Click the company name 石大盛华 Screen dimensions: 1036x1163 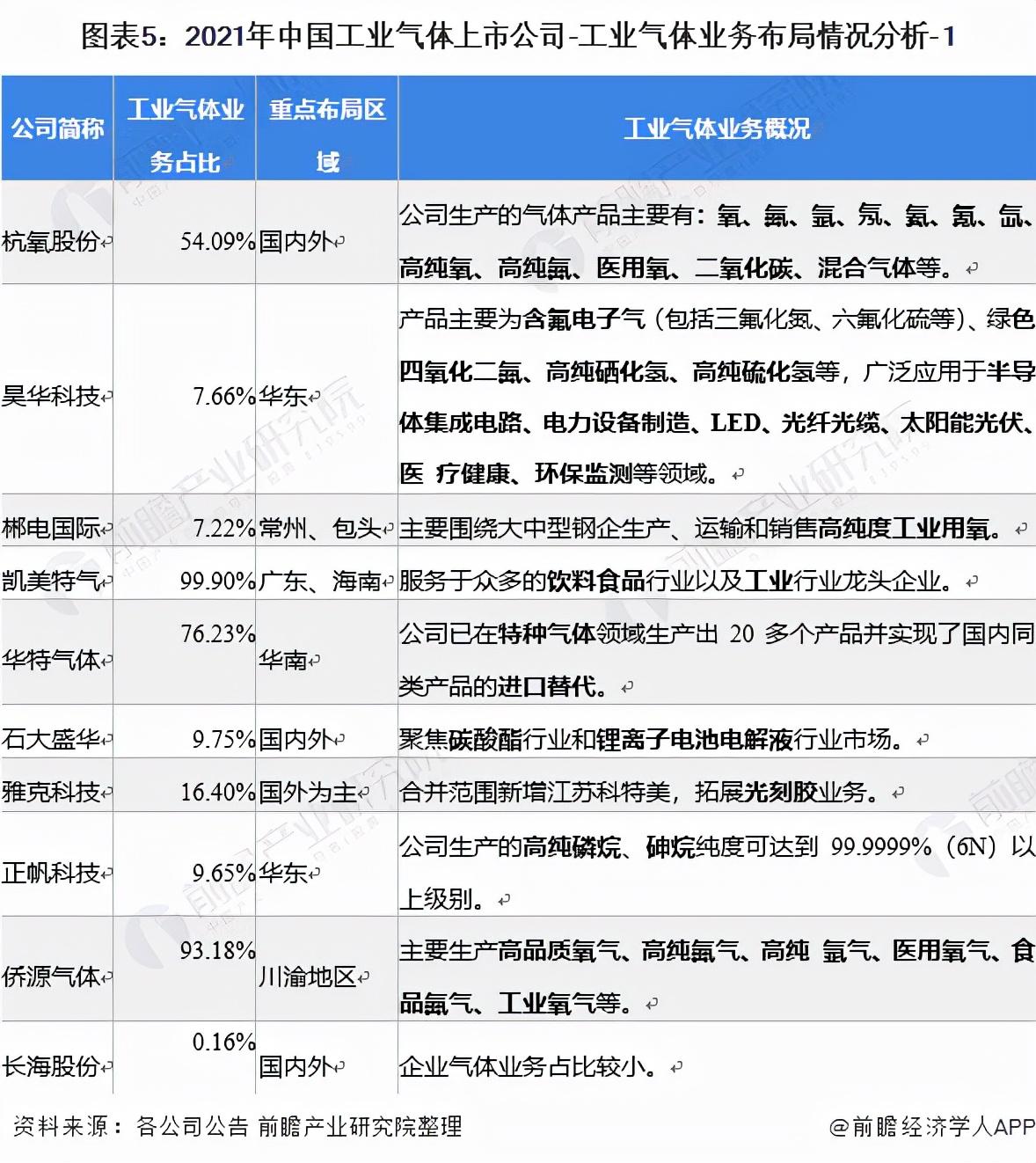pos(51,739)
